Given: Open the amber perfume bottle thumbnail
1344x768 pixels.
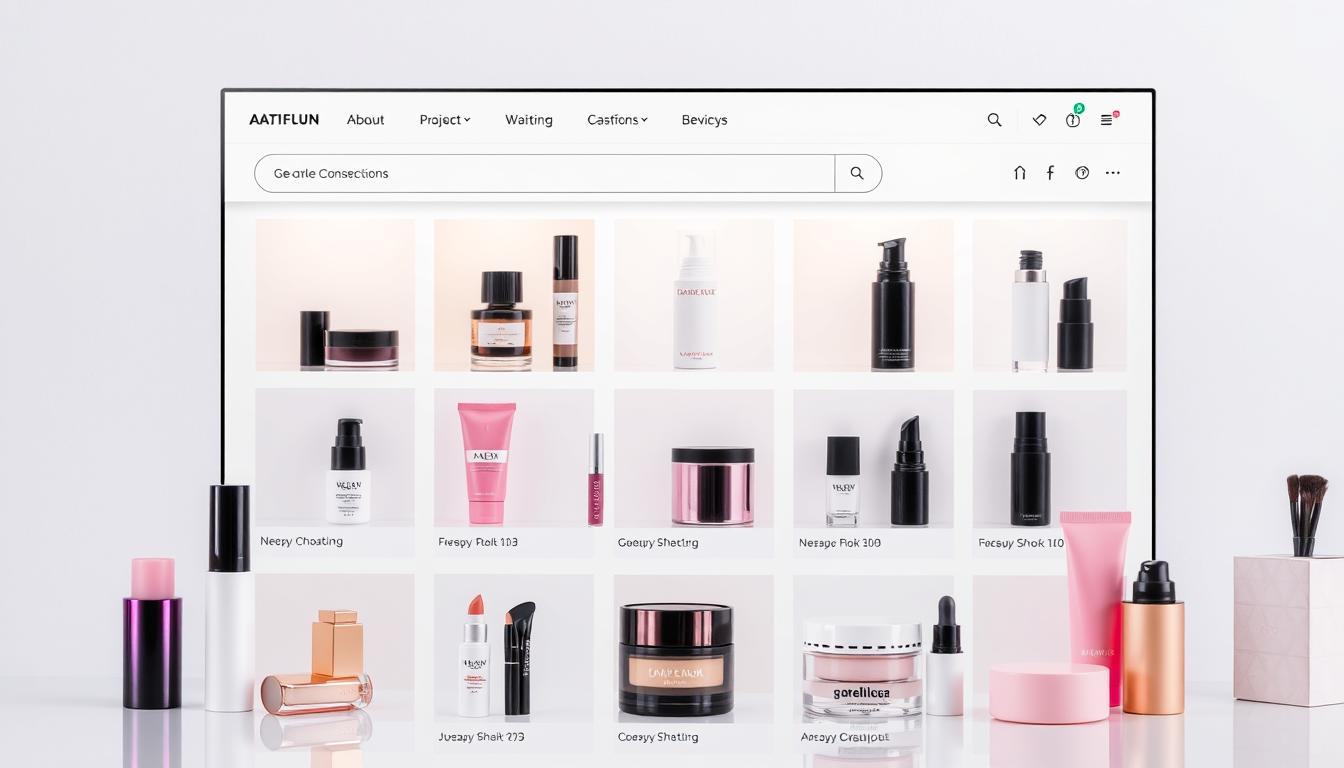Looking at the screenshot, I should pos(514,295).
